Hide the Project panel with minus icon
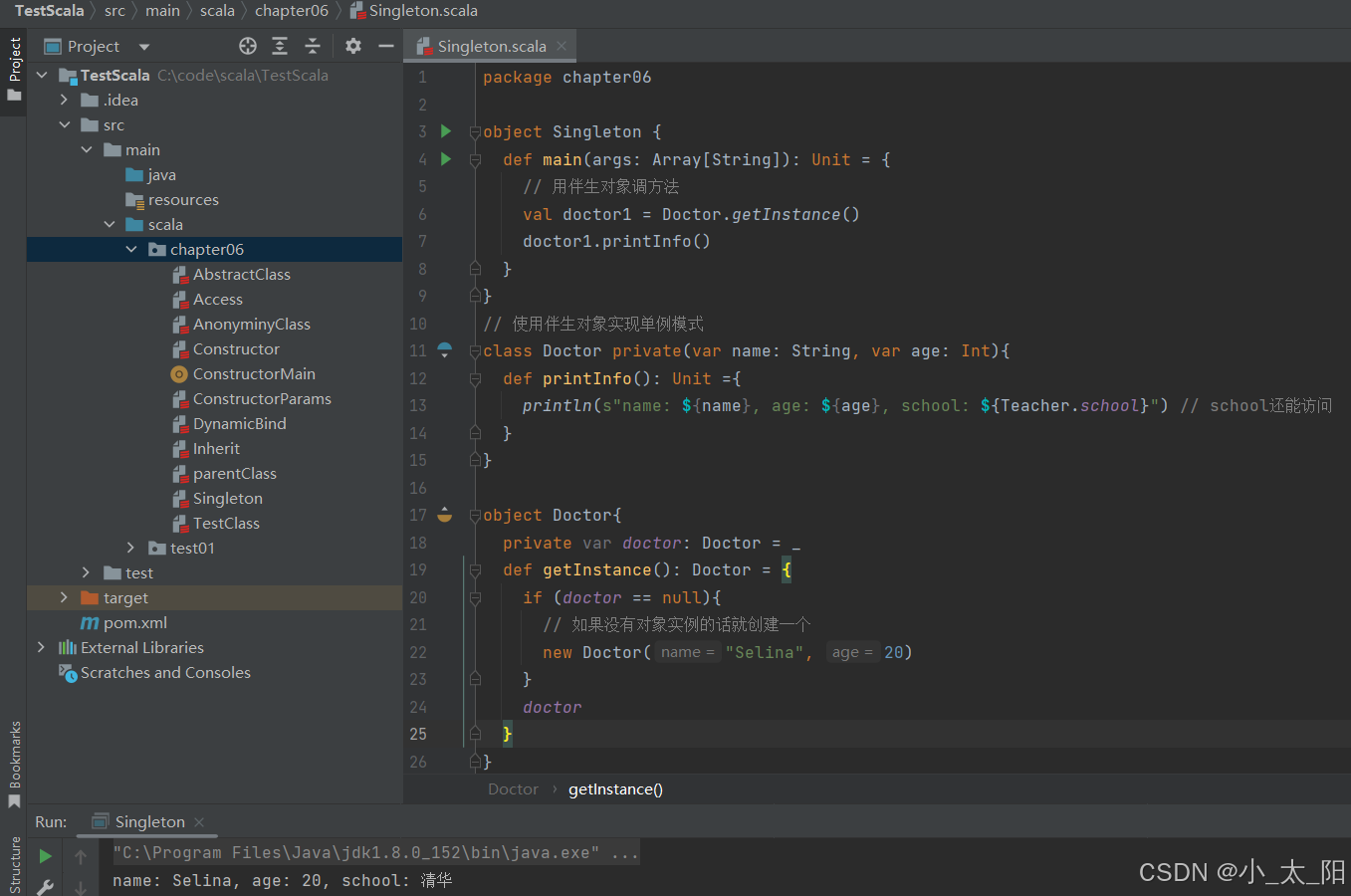Image resolution: width=1351 pixels, height=896 pixels. point(386,46)
